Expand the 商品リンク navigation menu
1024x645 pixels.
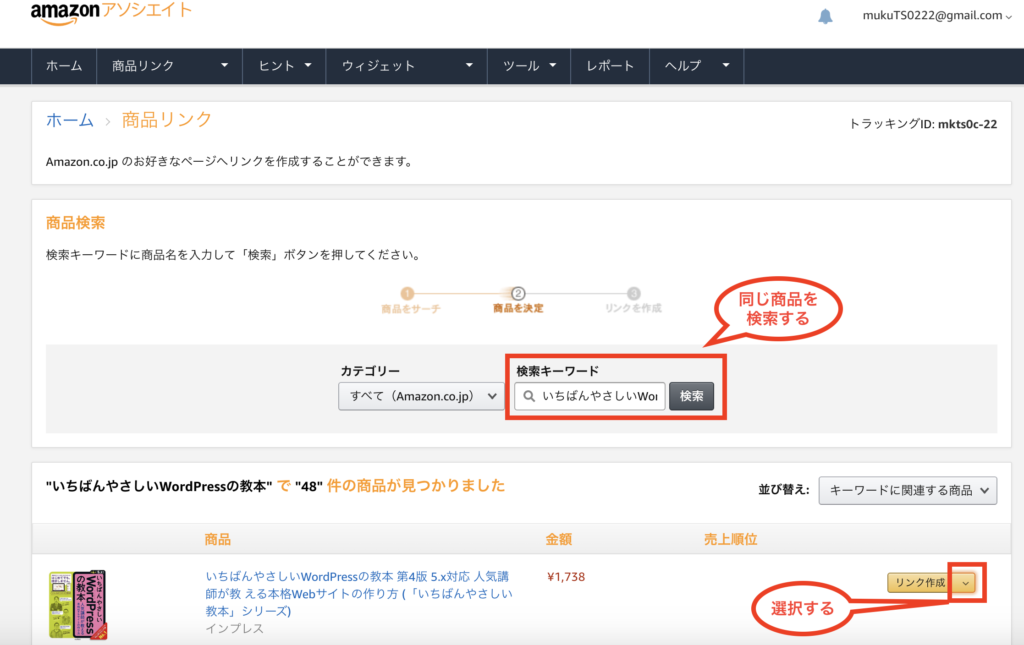coord(169,66)
